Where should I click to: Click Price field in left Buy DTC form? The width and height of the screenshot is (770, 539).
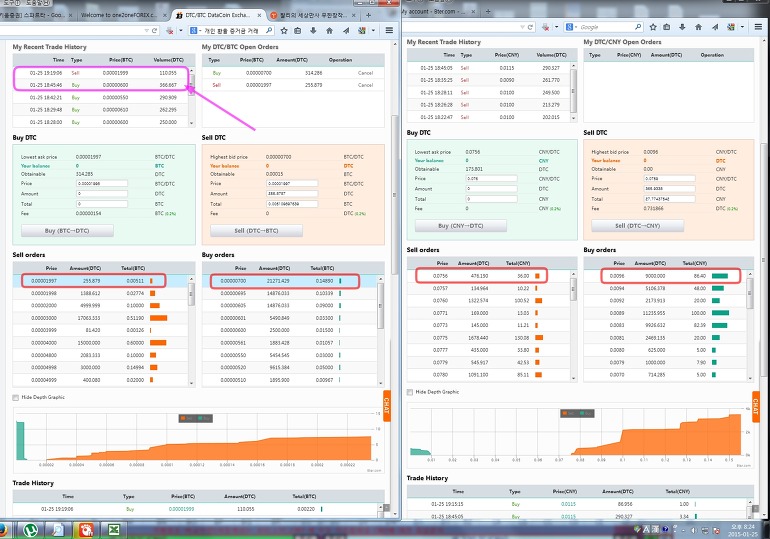pos(102,184)
